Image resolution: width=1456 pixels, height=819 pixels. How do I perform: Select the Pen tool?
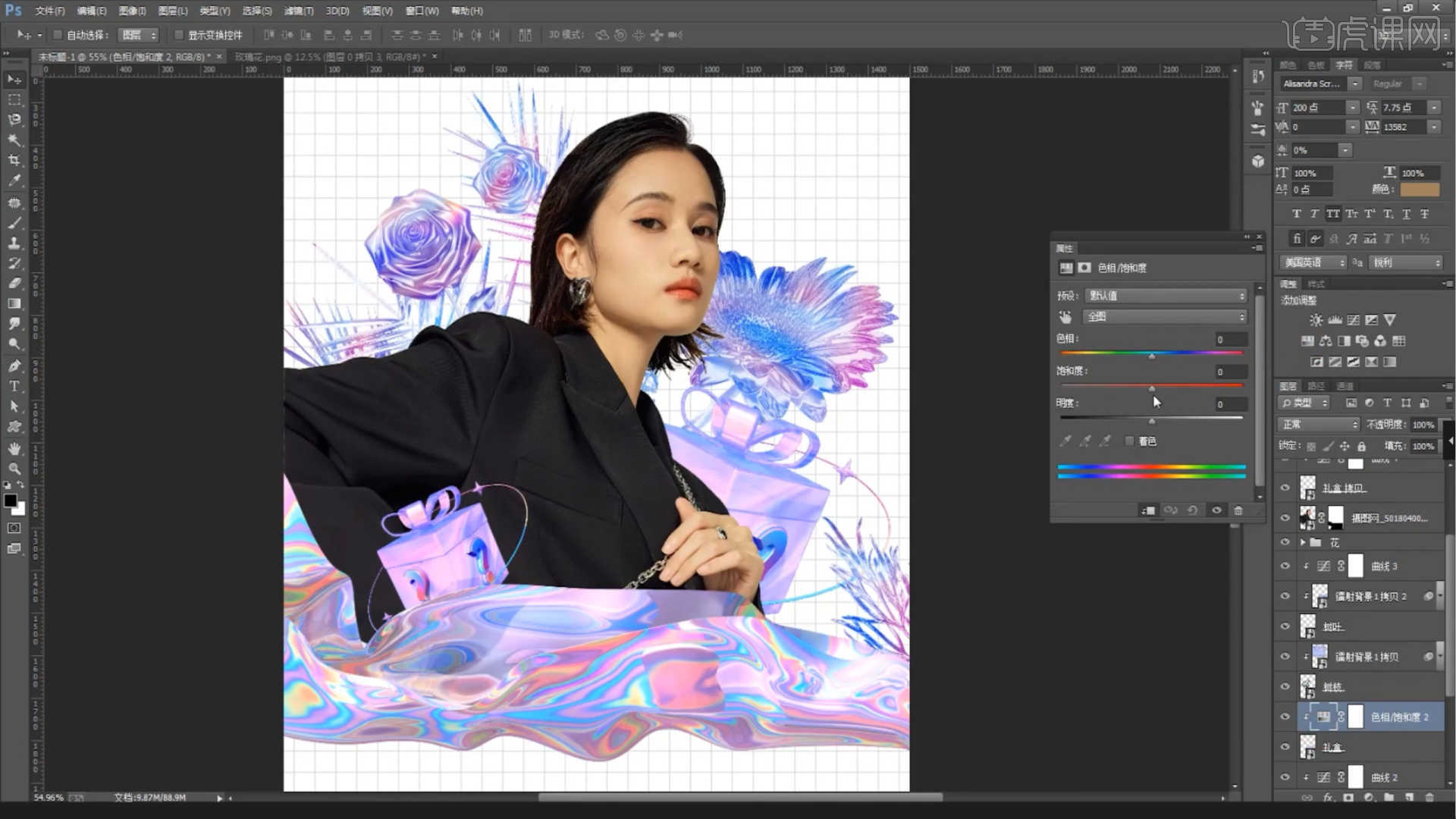tap(14, 366)
